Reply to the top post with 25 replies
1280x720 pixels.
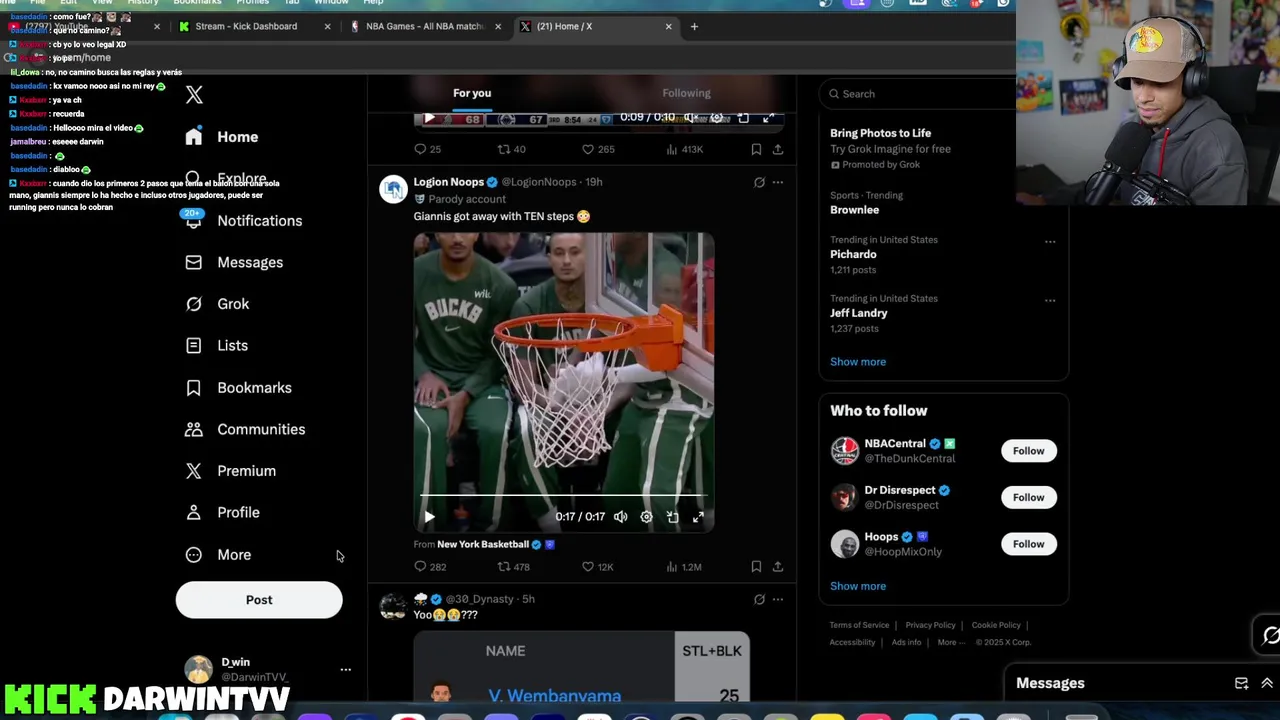tap(427, 149)
